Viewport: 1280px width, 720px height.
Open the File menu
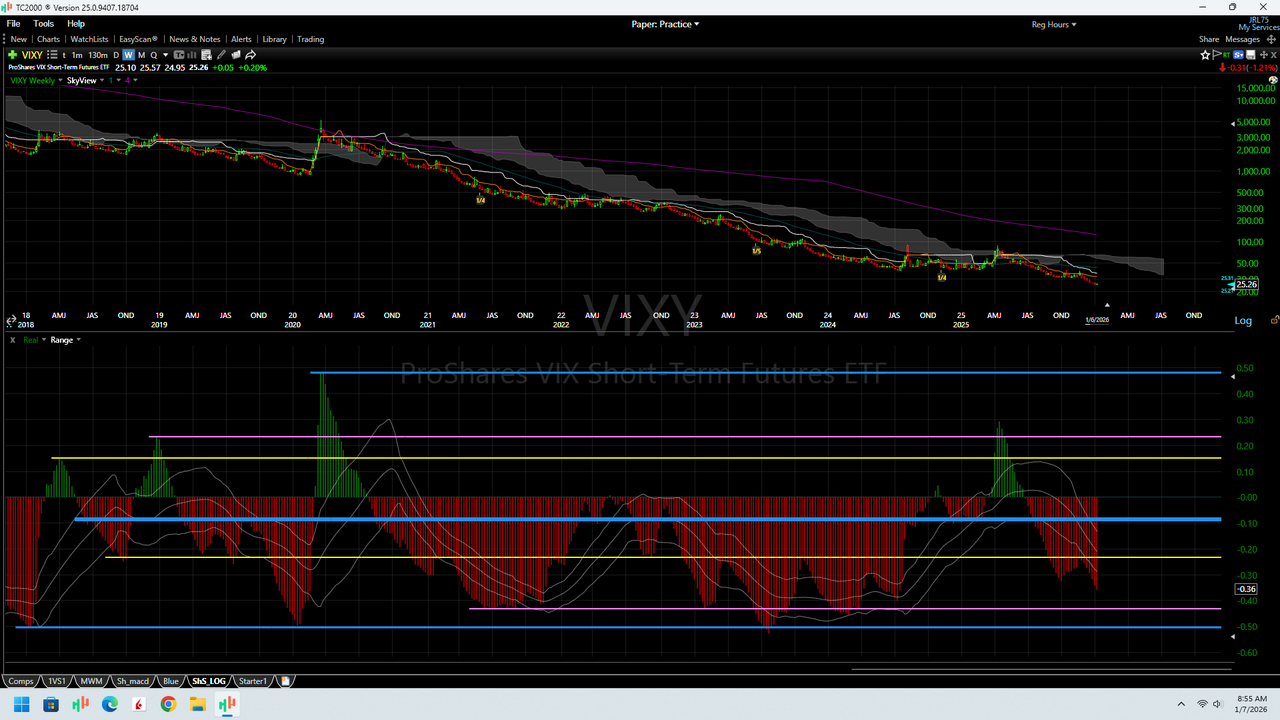(x=13, y=23)
